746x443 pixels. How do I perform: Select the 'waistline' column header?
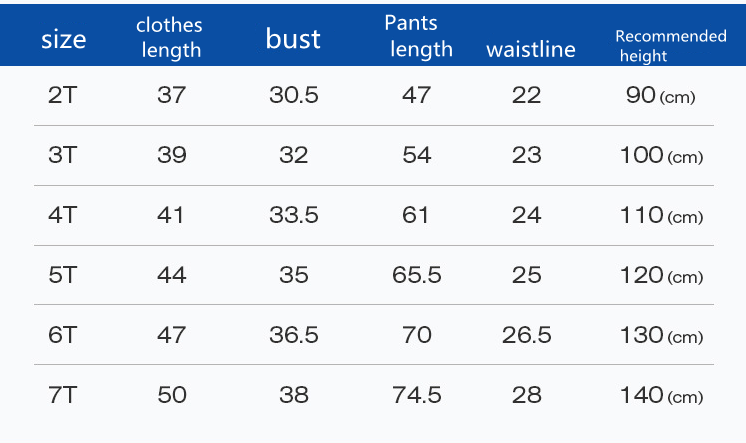530,49
